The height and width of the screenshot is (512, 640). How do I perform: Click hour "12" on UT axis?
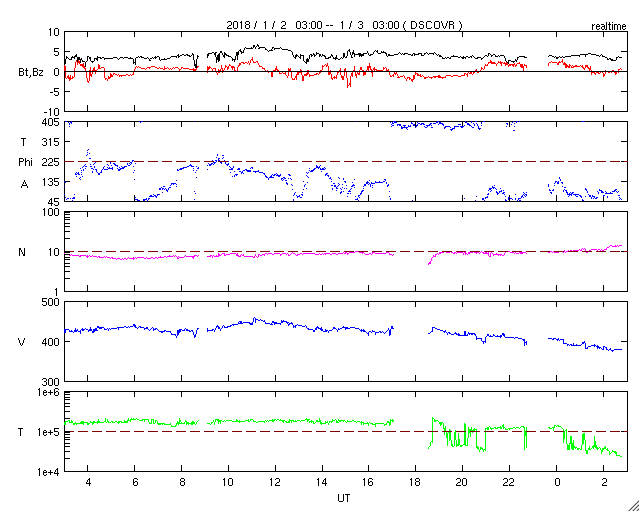tap(275, 482)
